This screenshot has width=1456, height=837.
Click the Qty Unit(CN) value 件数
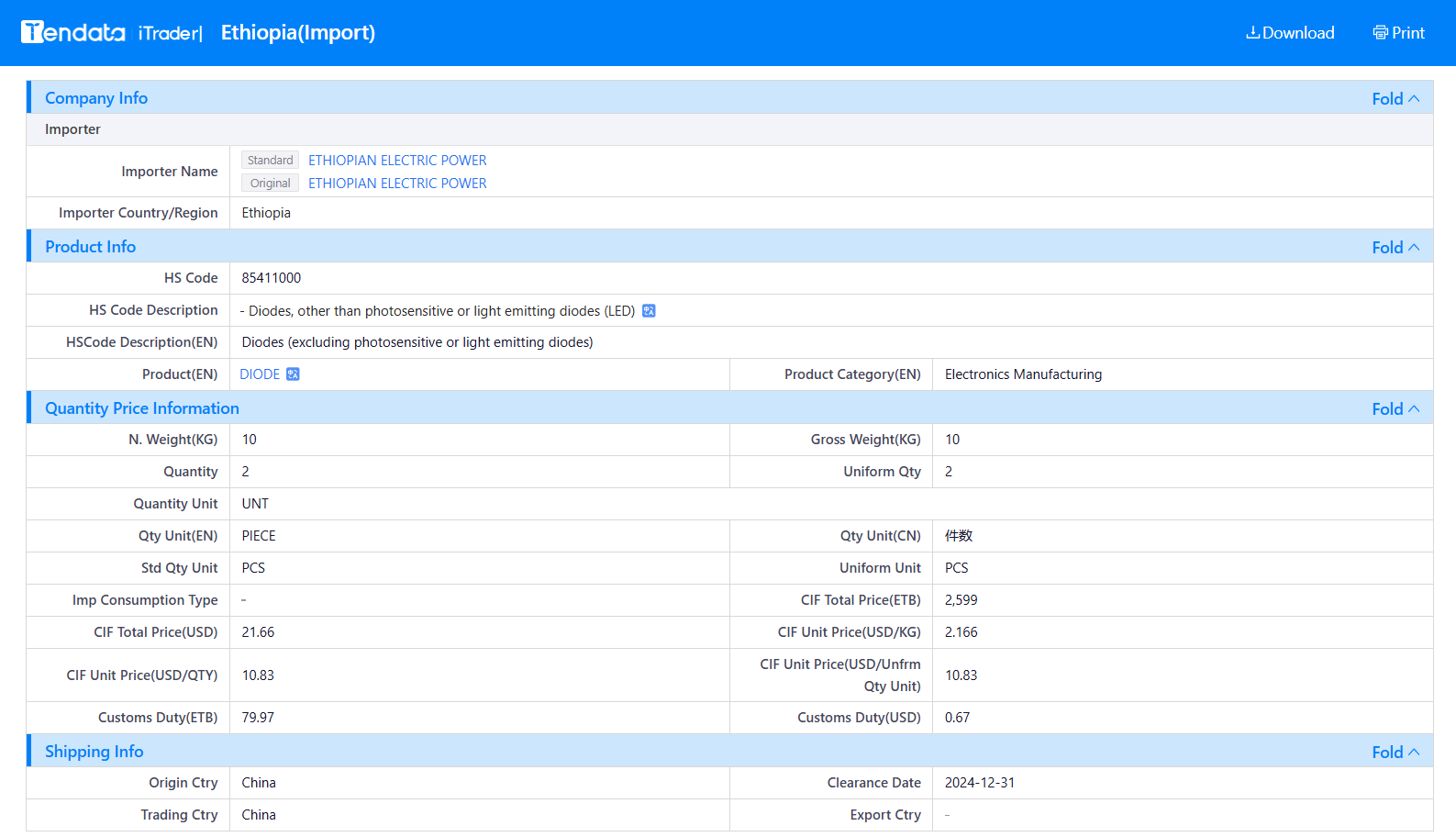pos(959,536)
